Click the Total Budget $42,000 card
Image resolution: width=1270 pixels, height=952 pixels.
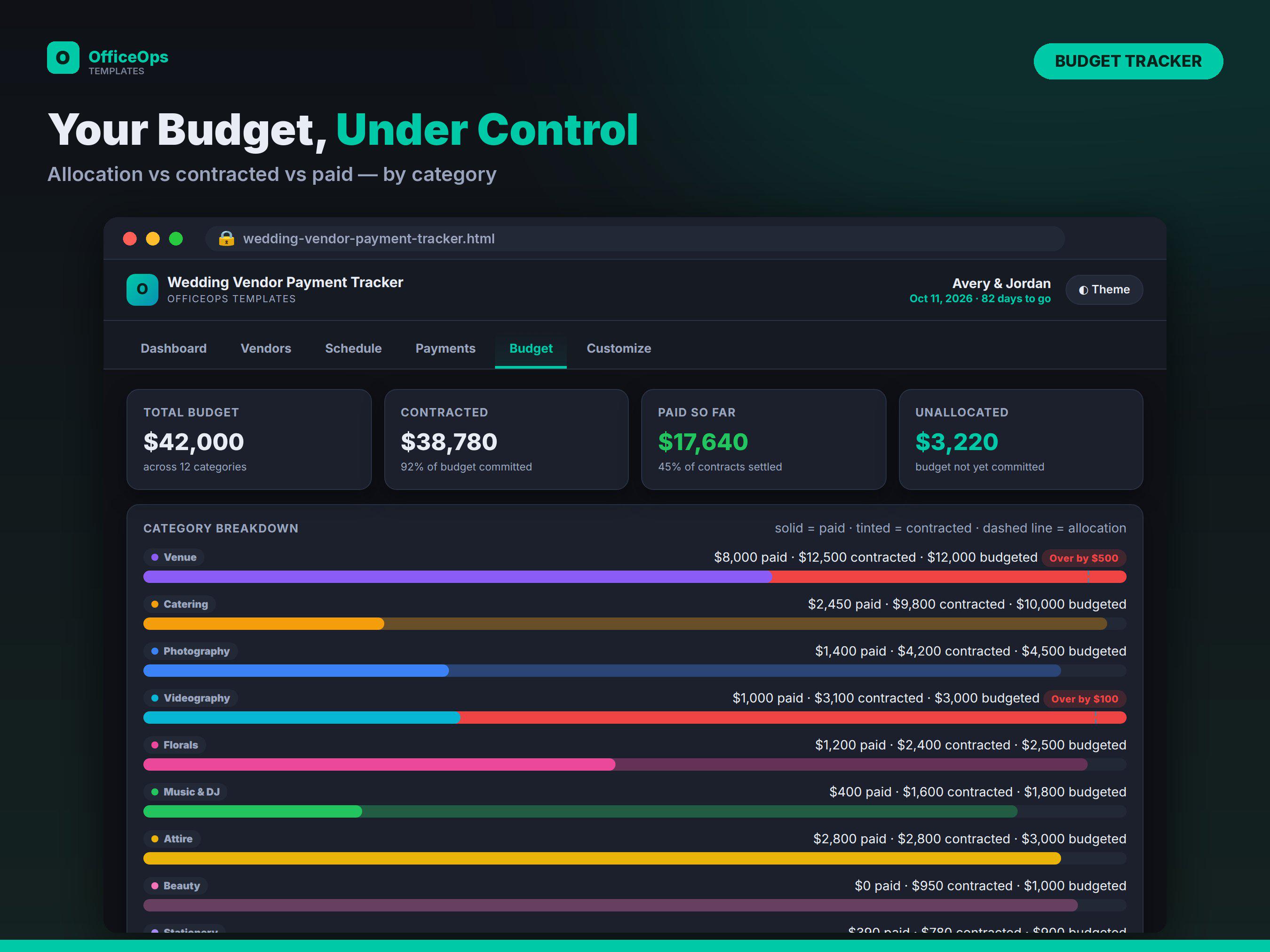pos(249,440)
